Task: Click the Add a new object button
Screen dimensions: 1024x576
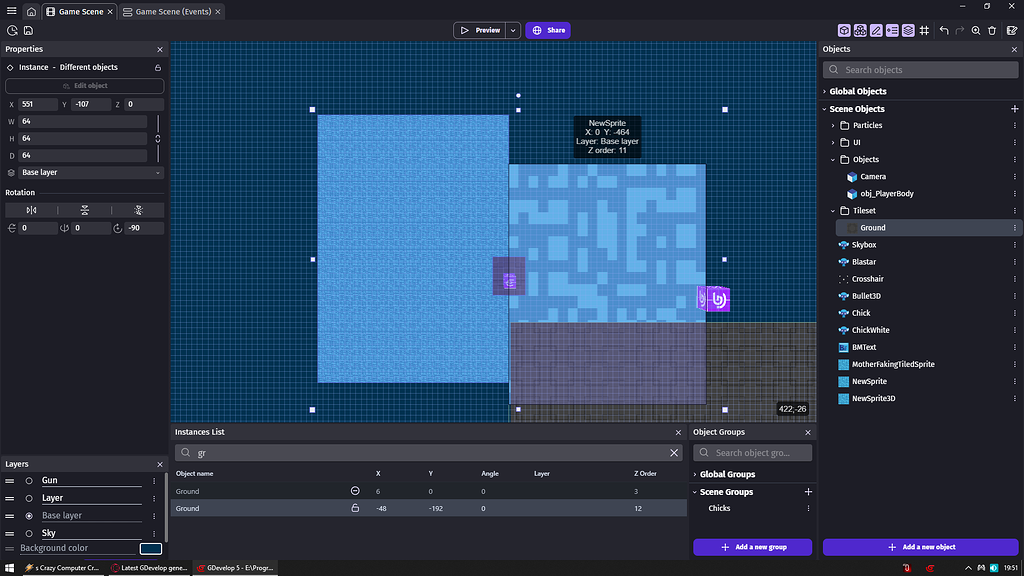Action: (x=920, y=546)
